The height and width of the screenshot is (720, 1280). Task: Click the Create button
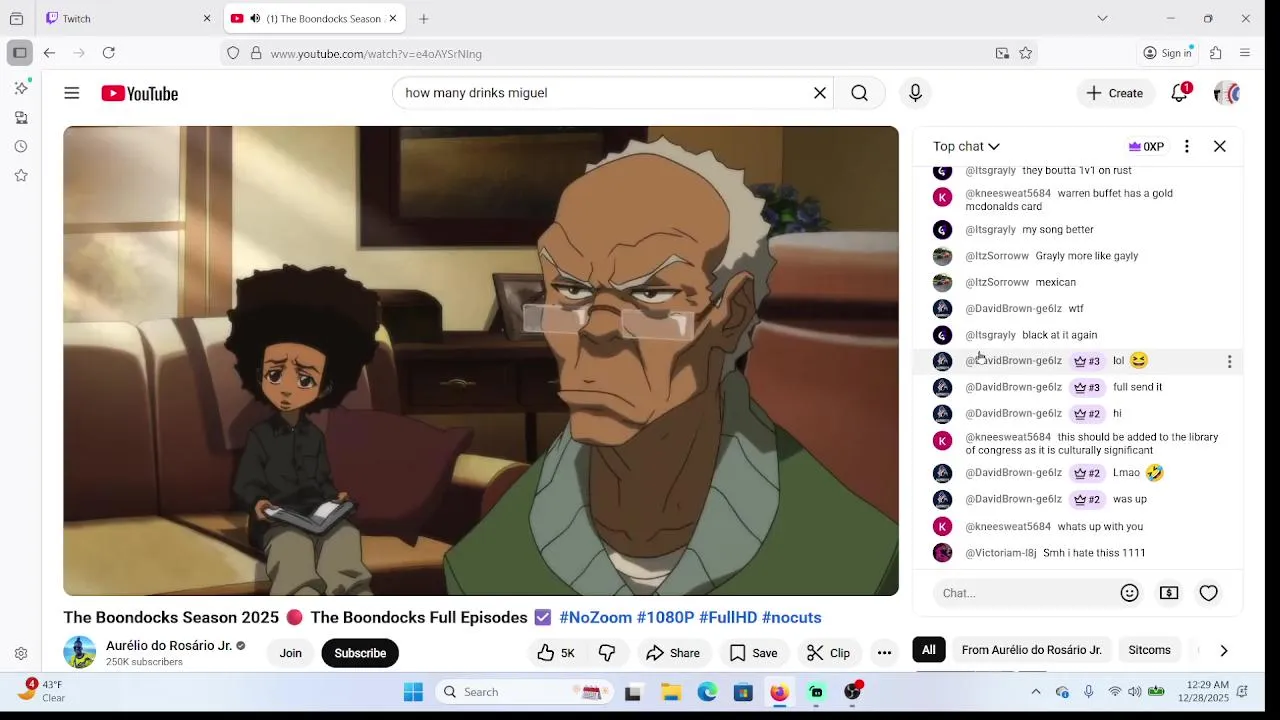(1115, 93)
